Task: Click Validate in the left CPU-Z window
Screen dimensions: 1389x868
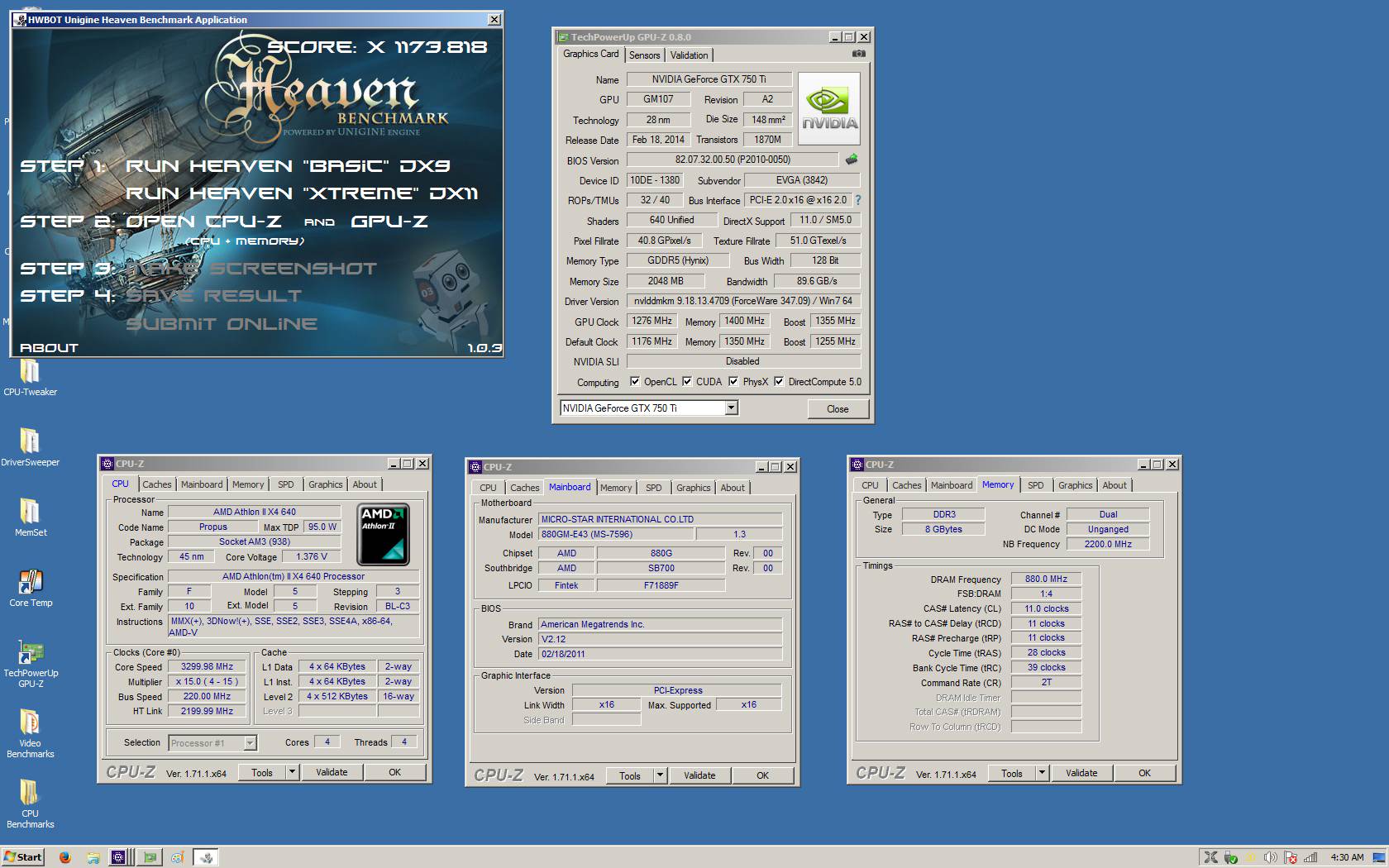Action: (x=332, y=772)
